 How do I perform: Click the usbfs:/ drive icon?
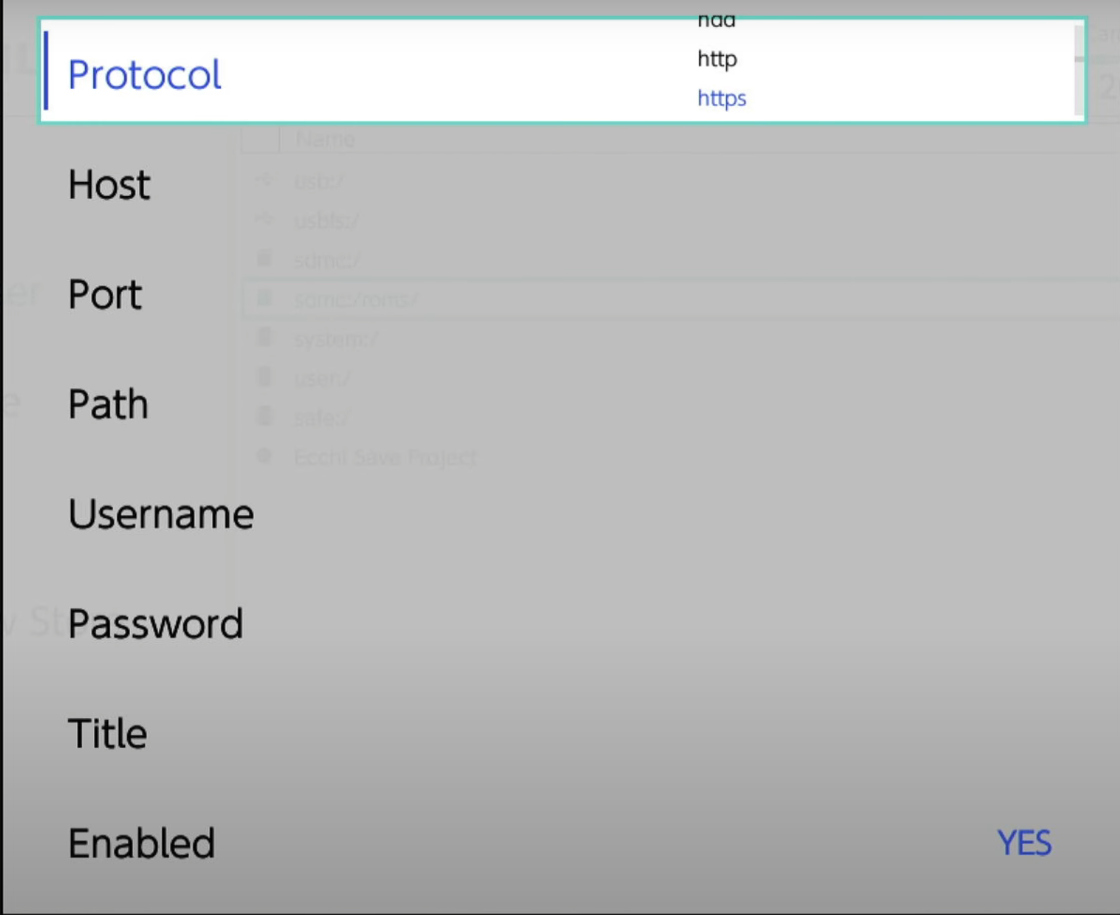tap(264, 220)
